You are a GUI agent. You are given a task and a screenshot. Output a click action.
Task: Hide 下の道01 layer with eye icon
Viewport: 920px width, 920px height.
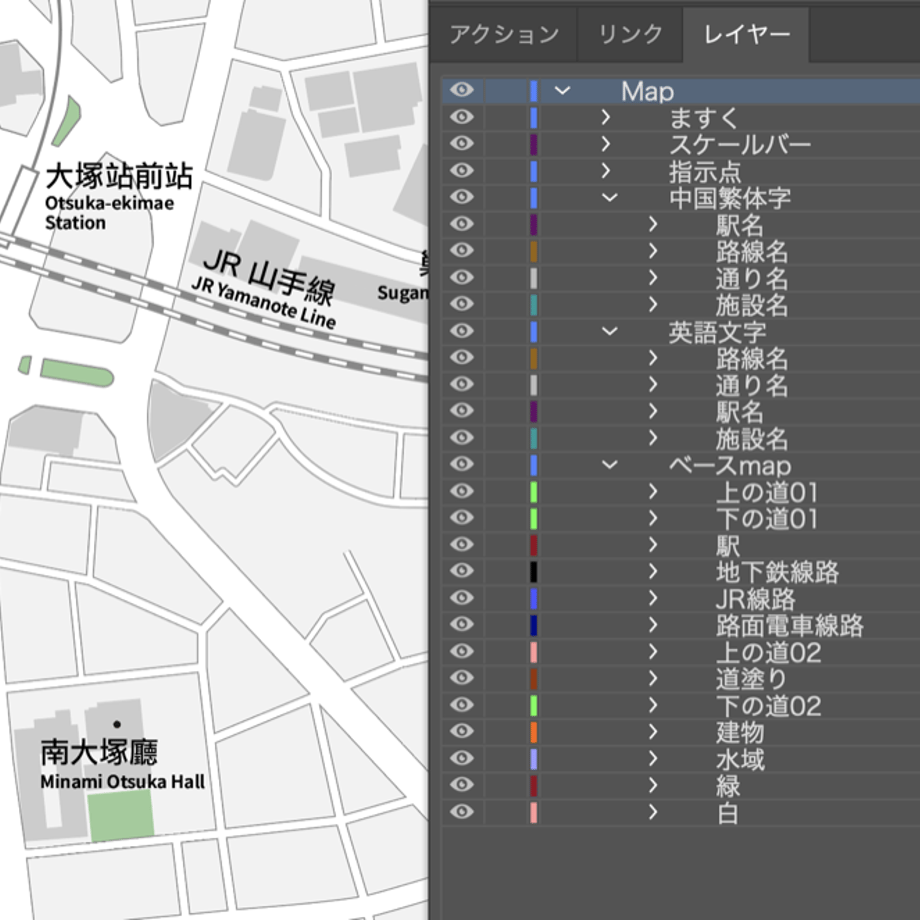[462, 518]
